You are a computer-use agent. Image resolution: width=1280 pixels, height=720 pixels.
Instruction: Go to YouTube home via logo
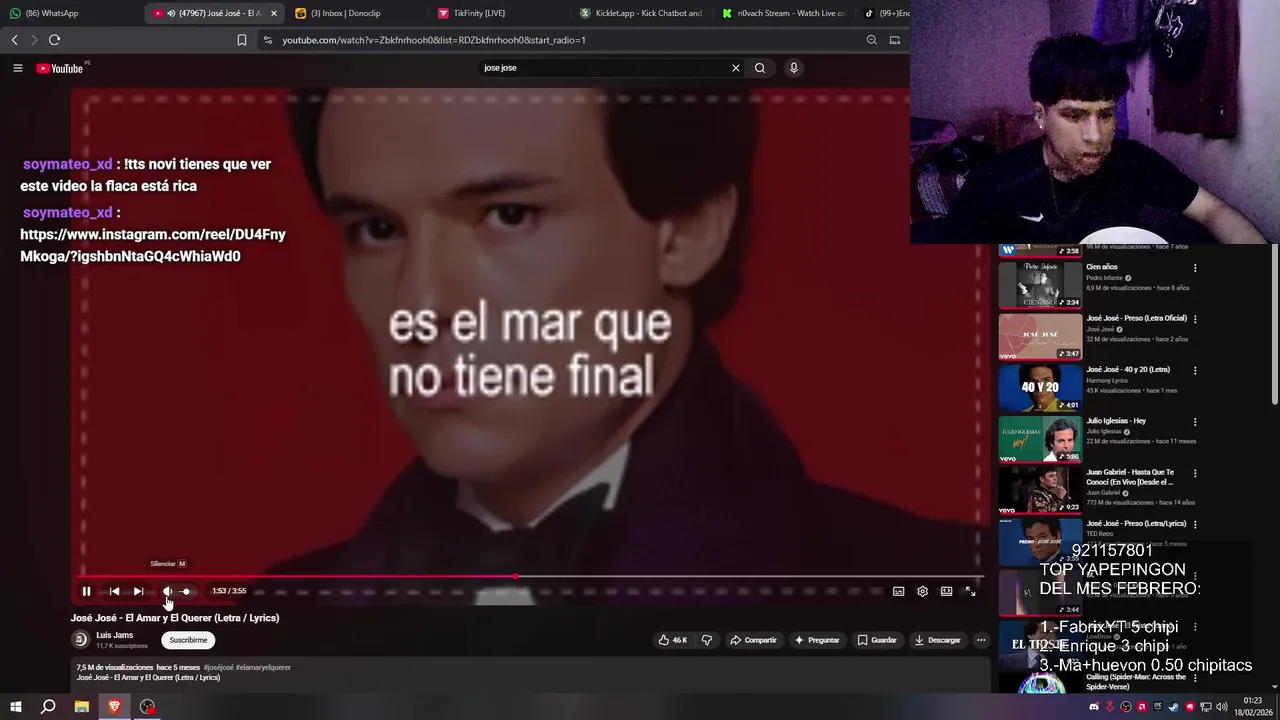tap(61, 68)
